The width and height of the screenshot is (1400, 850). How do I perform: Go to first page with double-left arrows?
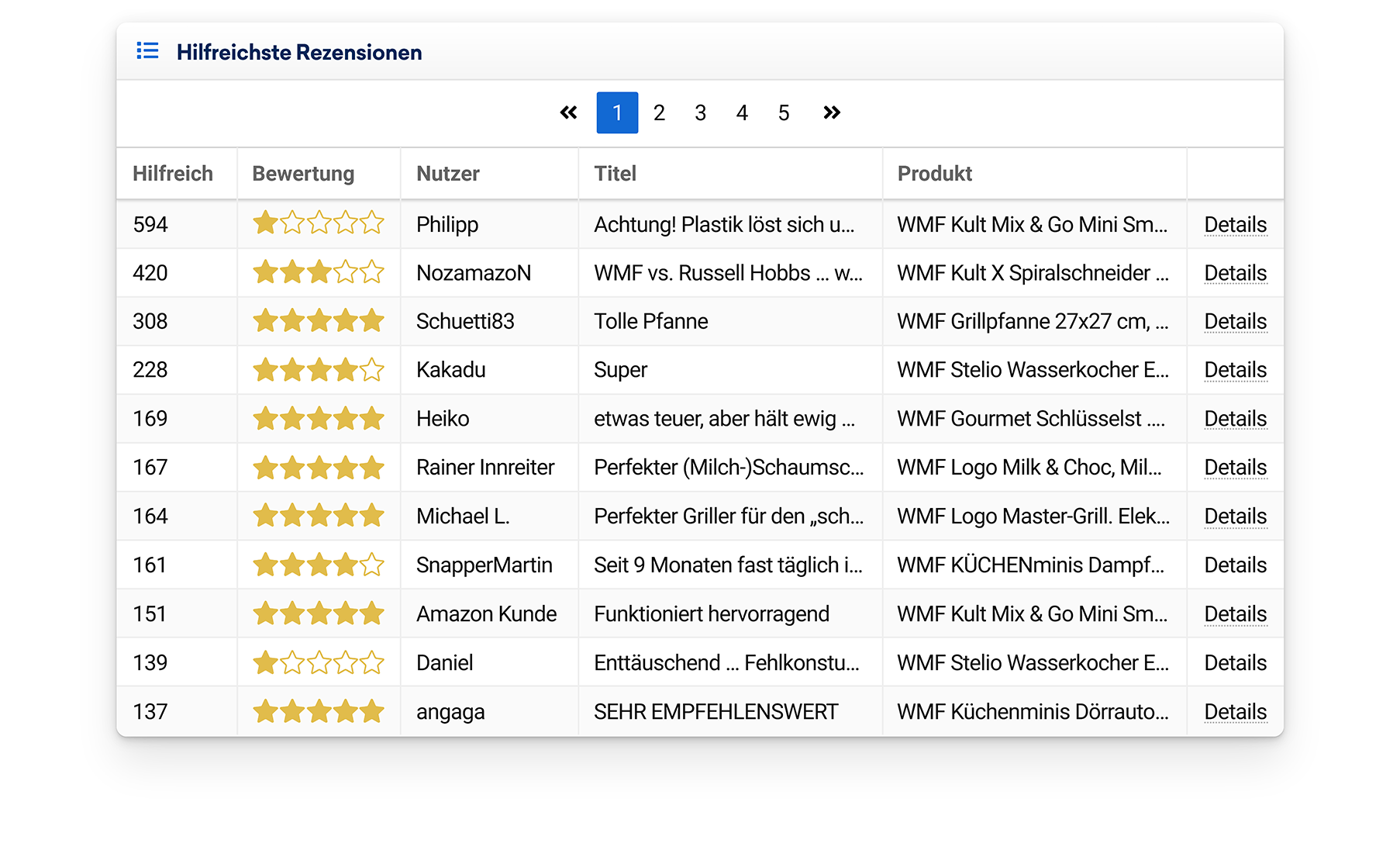click(568, 113)
